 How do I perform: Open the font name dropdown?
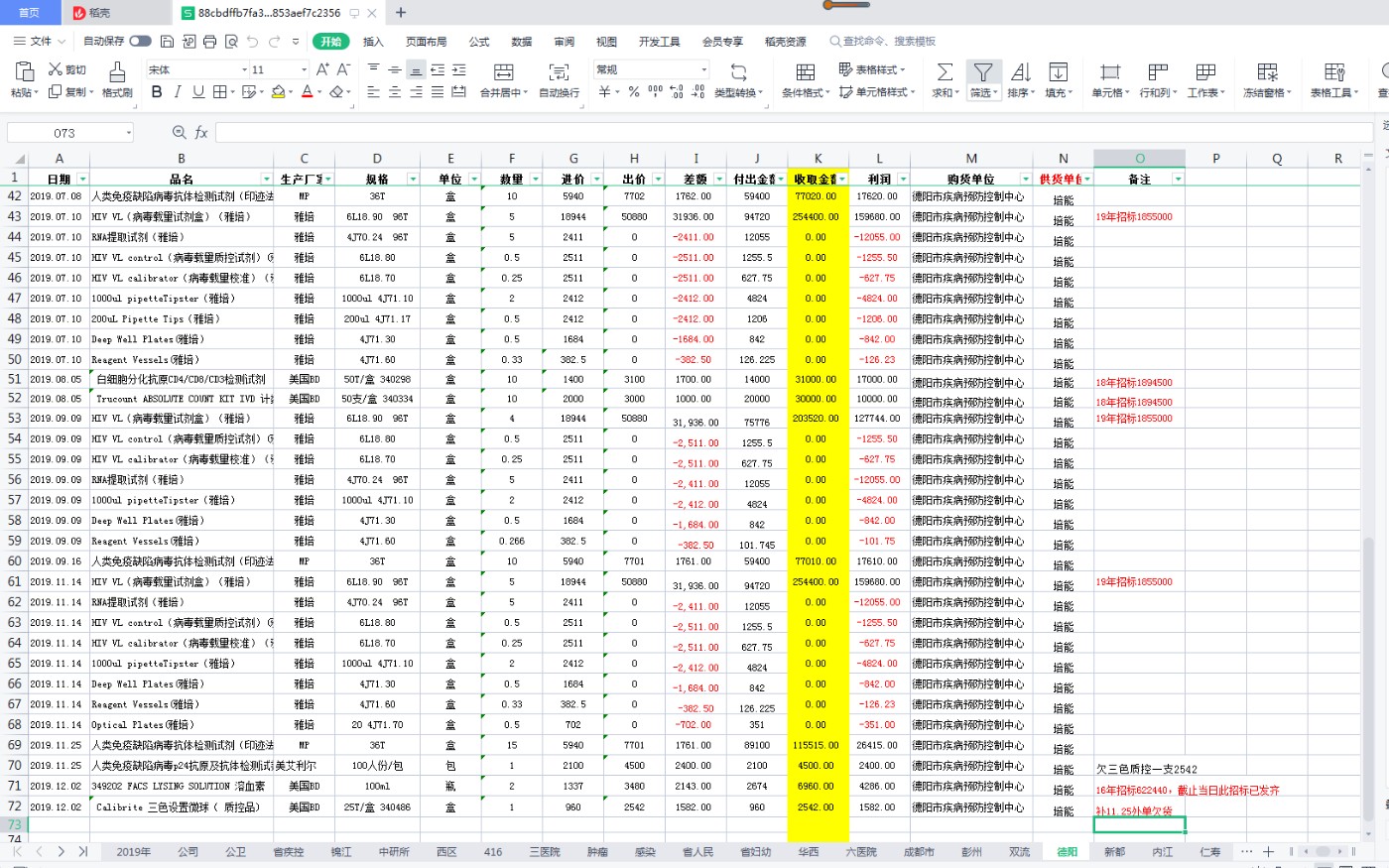click(x=244, y=69)
